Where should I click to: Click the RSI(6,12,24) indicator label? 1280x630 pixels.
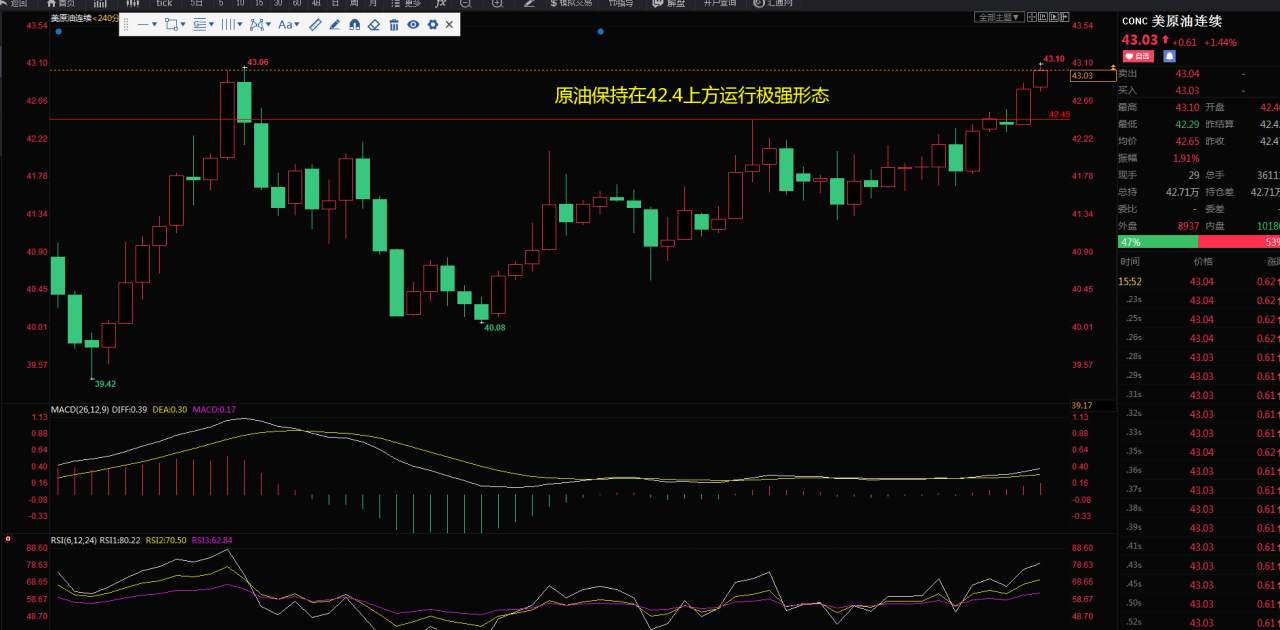point(74,540)
